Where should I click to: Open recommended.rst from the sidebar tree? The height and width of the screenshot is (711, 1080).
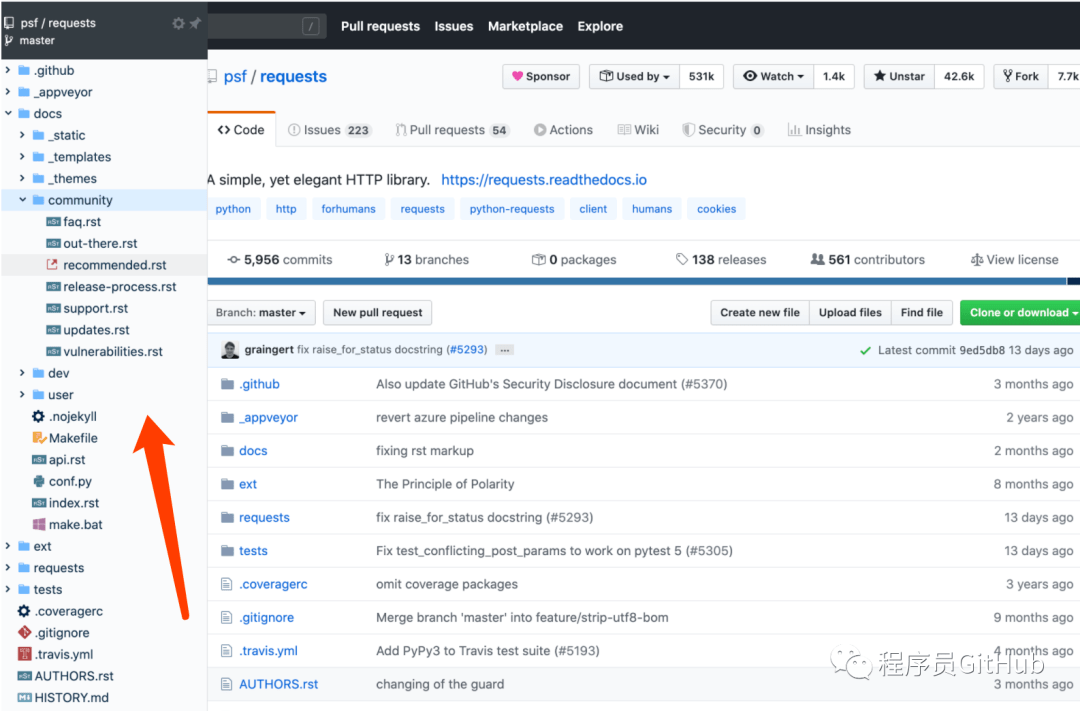(x=114, y=265)
